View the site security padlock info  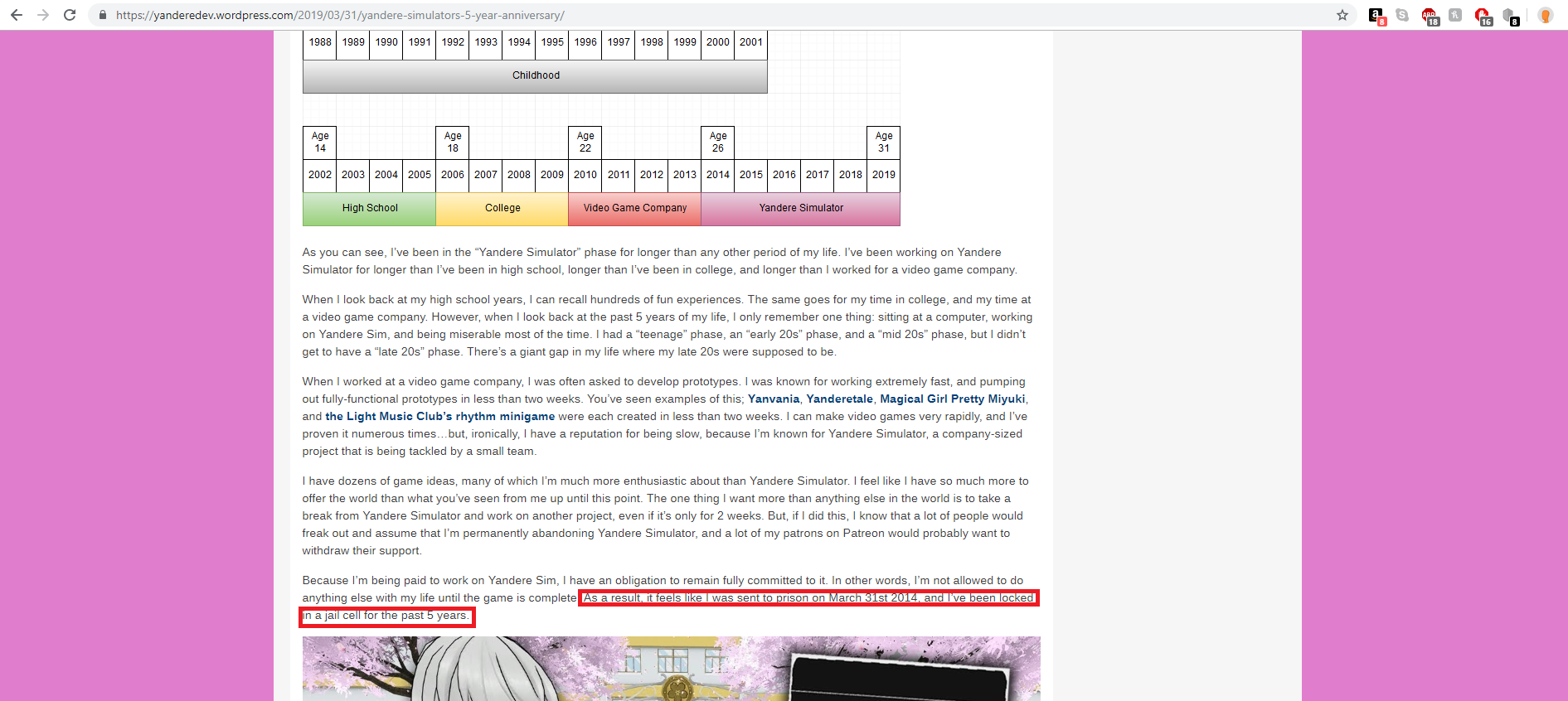coord(103,15)
